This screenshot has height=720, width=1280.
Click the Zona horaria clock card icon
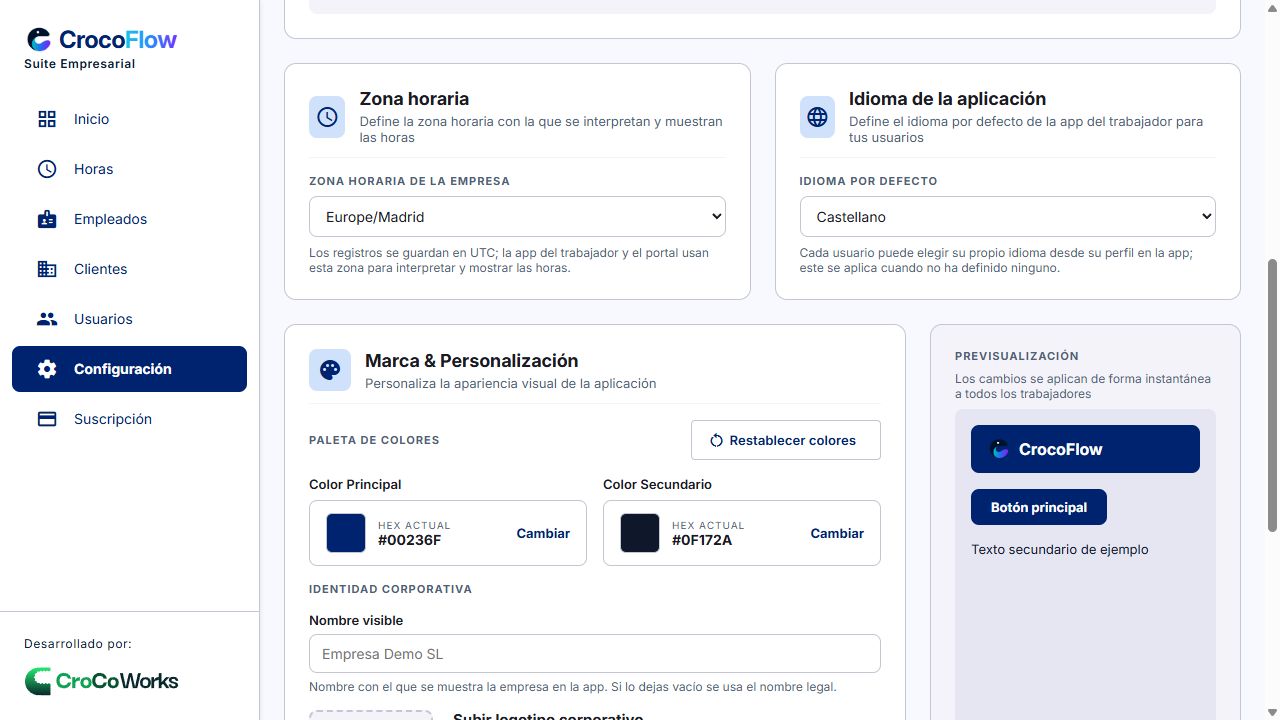coord(327,117)
